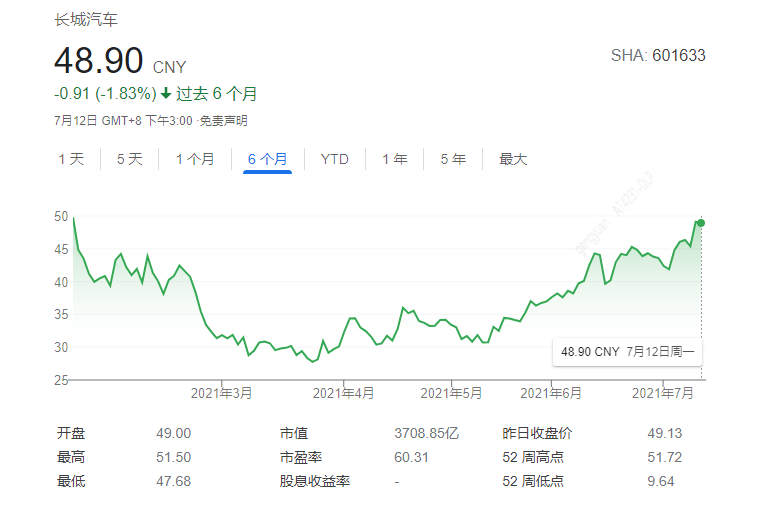Switch to the 1 天 time range tab
Image resolution: width=774 pixels, height=509 pixels.
71,159
